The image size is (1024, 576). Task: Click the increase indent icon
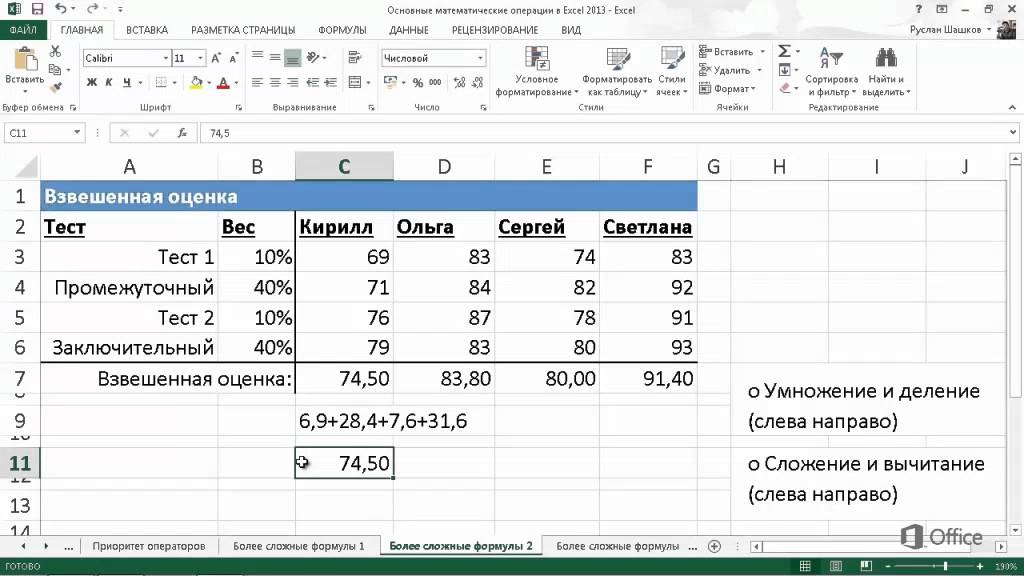tap(330, 82)
